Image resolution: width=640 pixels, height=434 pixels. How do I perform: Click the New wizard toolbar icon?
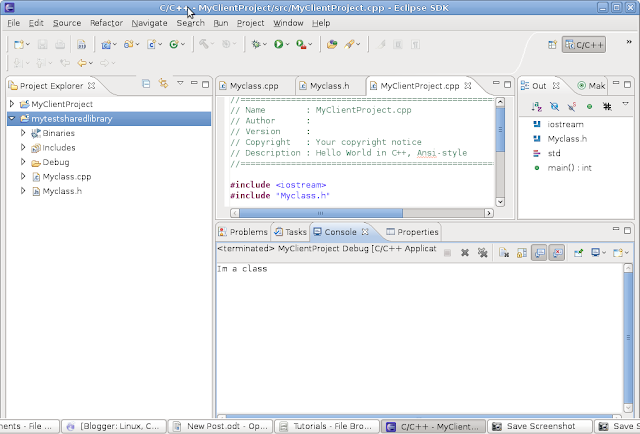click(18, 45)
